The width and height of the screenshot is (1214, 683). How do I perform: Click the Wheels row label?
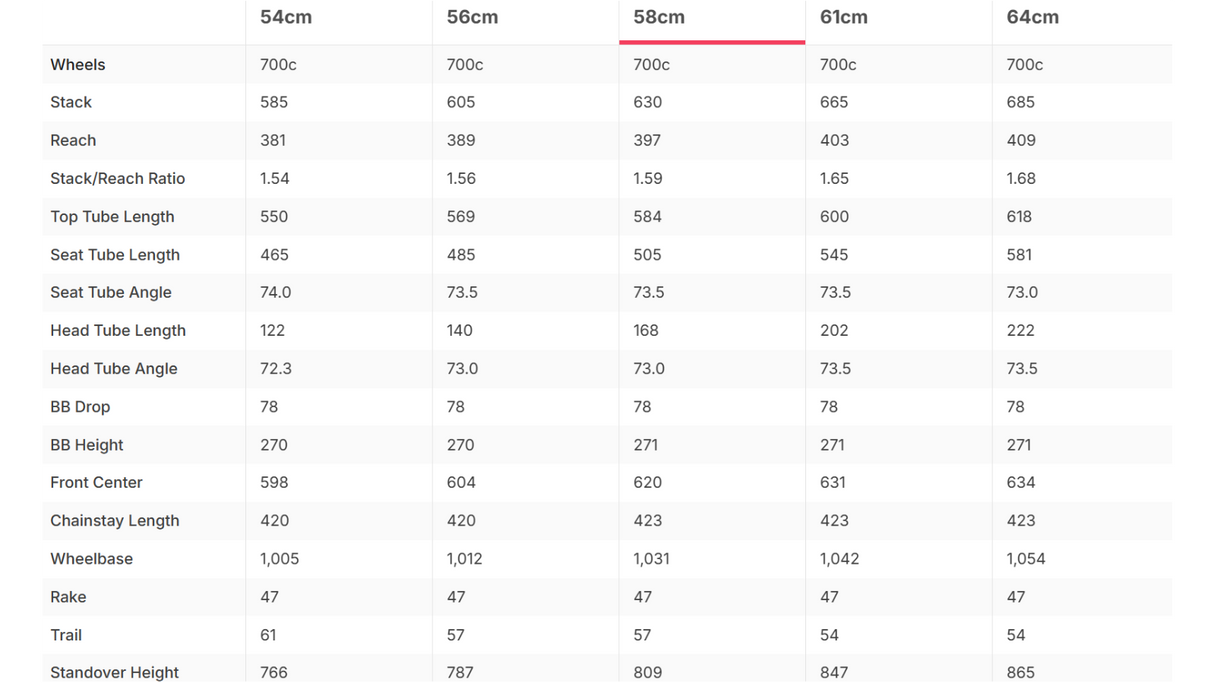point(78,64)
